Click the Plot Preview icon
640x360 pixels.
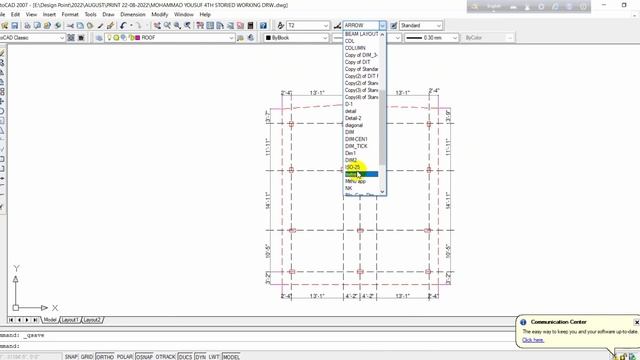(37, 26)
